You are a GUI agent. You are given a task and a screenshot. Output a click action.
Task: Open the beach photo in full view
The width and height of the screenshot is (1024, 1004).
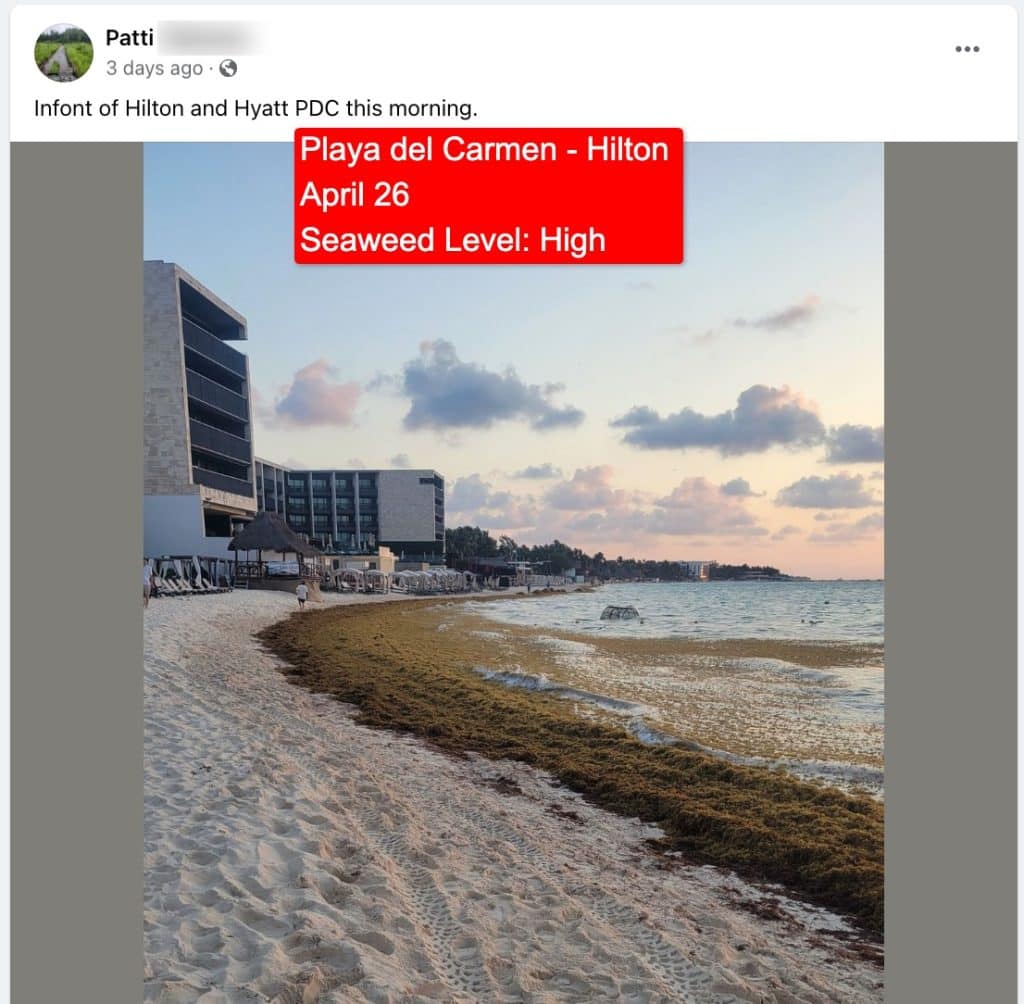tap(513, 572)
